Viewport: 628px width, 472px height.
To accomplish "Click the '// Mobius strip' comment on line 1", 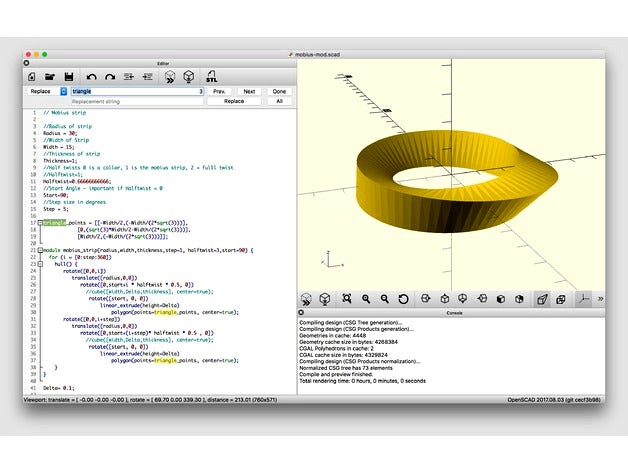I will point(64,113).
